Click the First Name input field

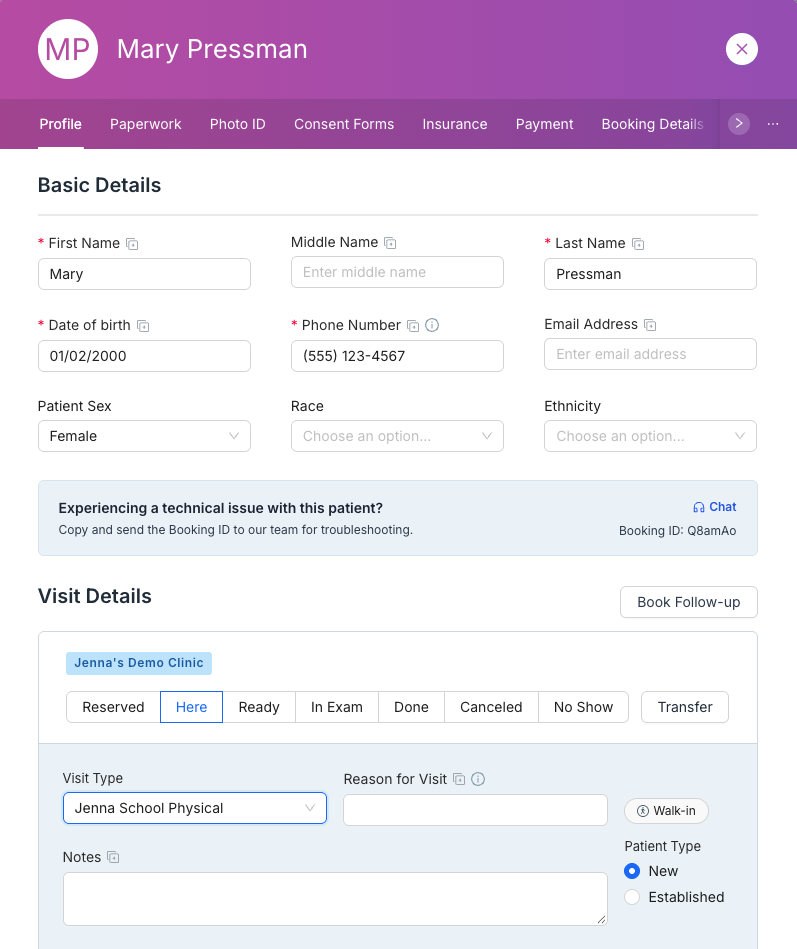144,274
